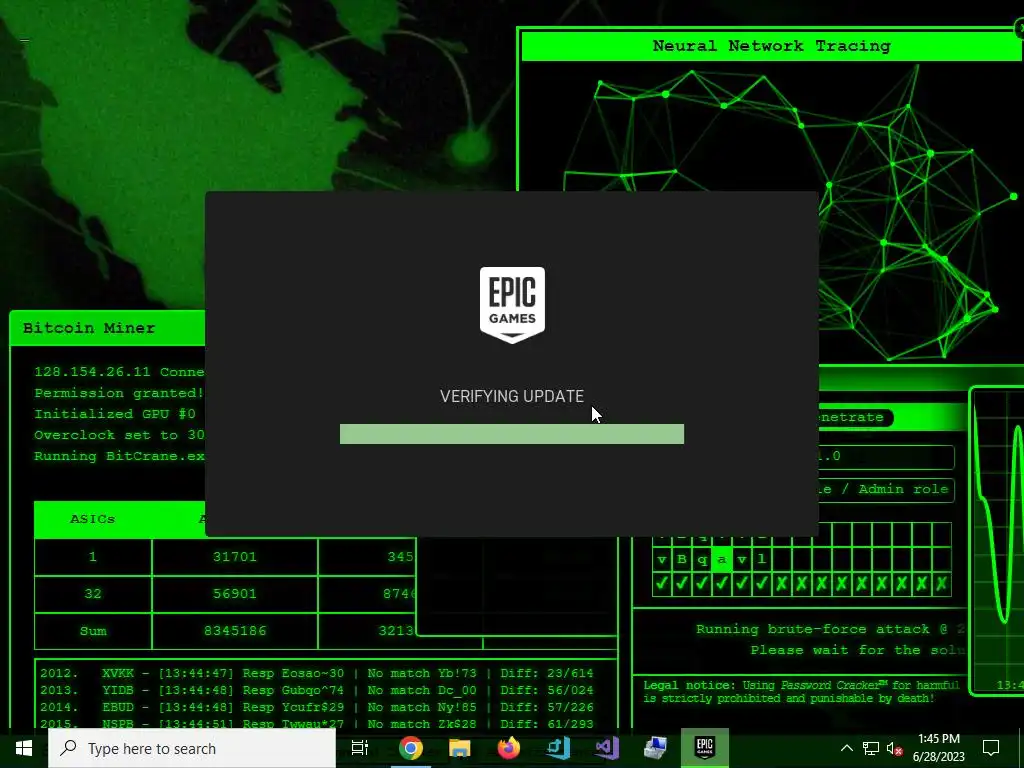Open Visual Studio from the taskbar
The width and height of the screenshot is (1024, 768).
pyautogui.click(x=607, y=748)
